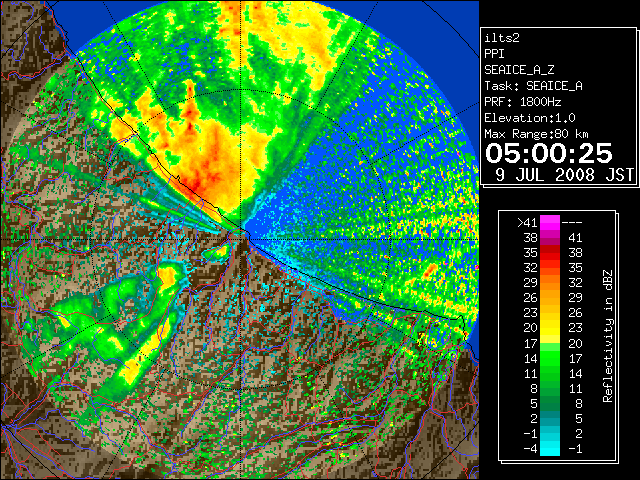Pick the orange 29 to 32 color band
Viewport: 640px width, 480px height.
tap(550, 283)
